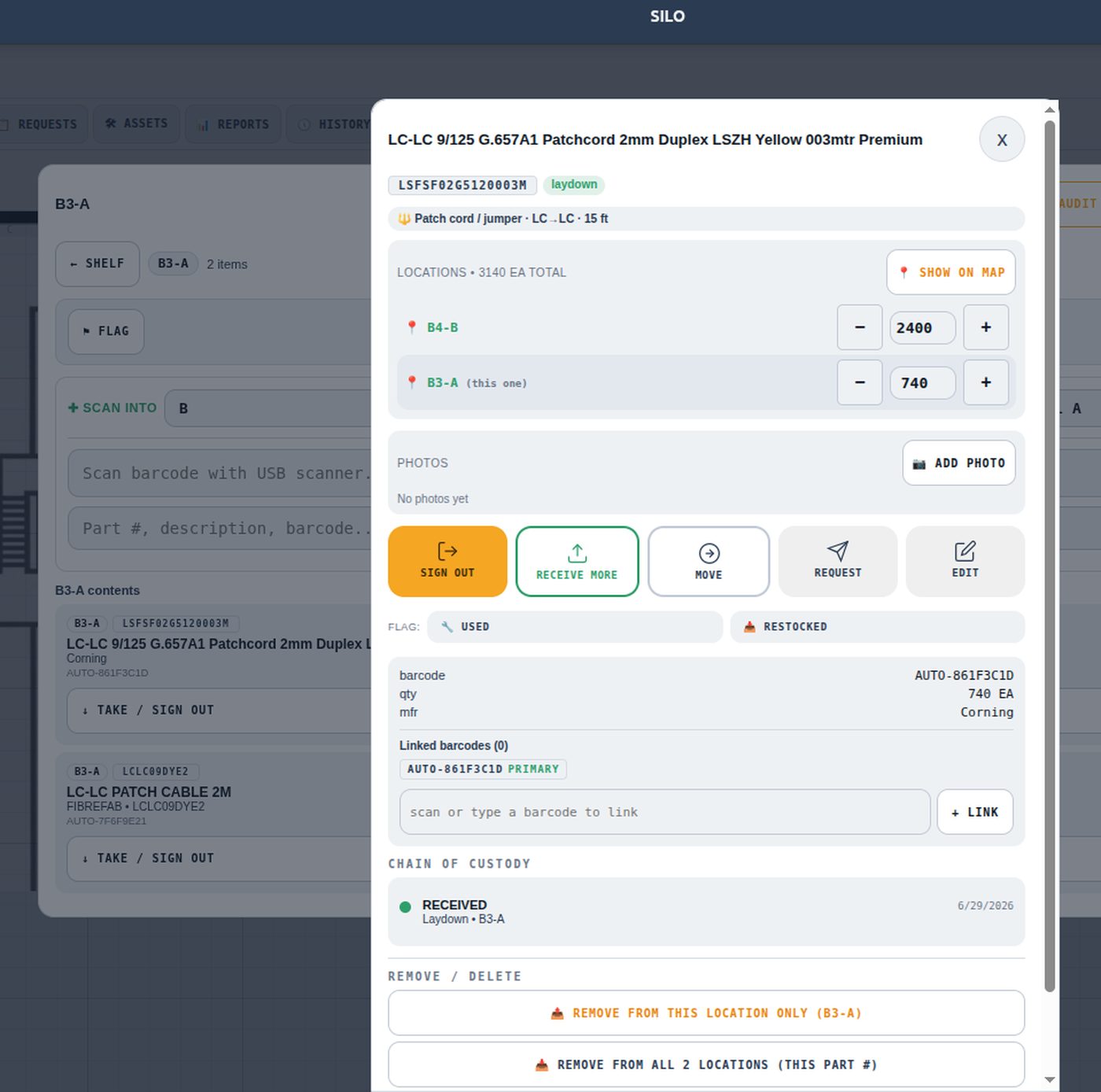The height and width of the screenshot is (1092, 1101).
Task: Click the patch cord category icon
Action: [404, 219]
